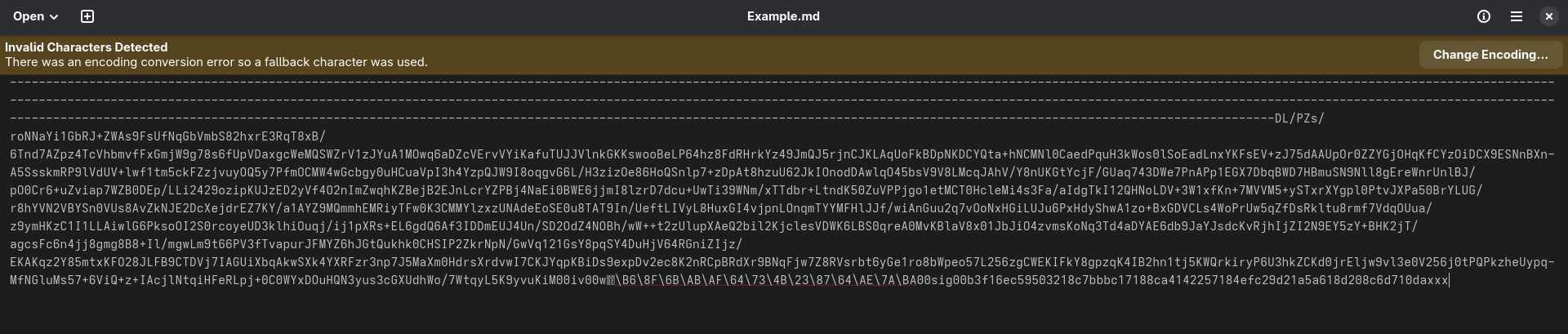Place cursor at DL/PZs/ text
1568x334 pixels.
1299,118
